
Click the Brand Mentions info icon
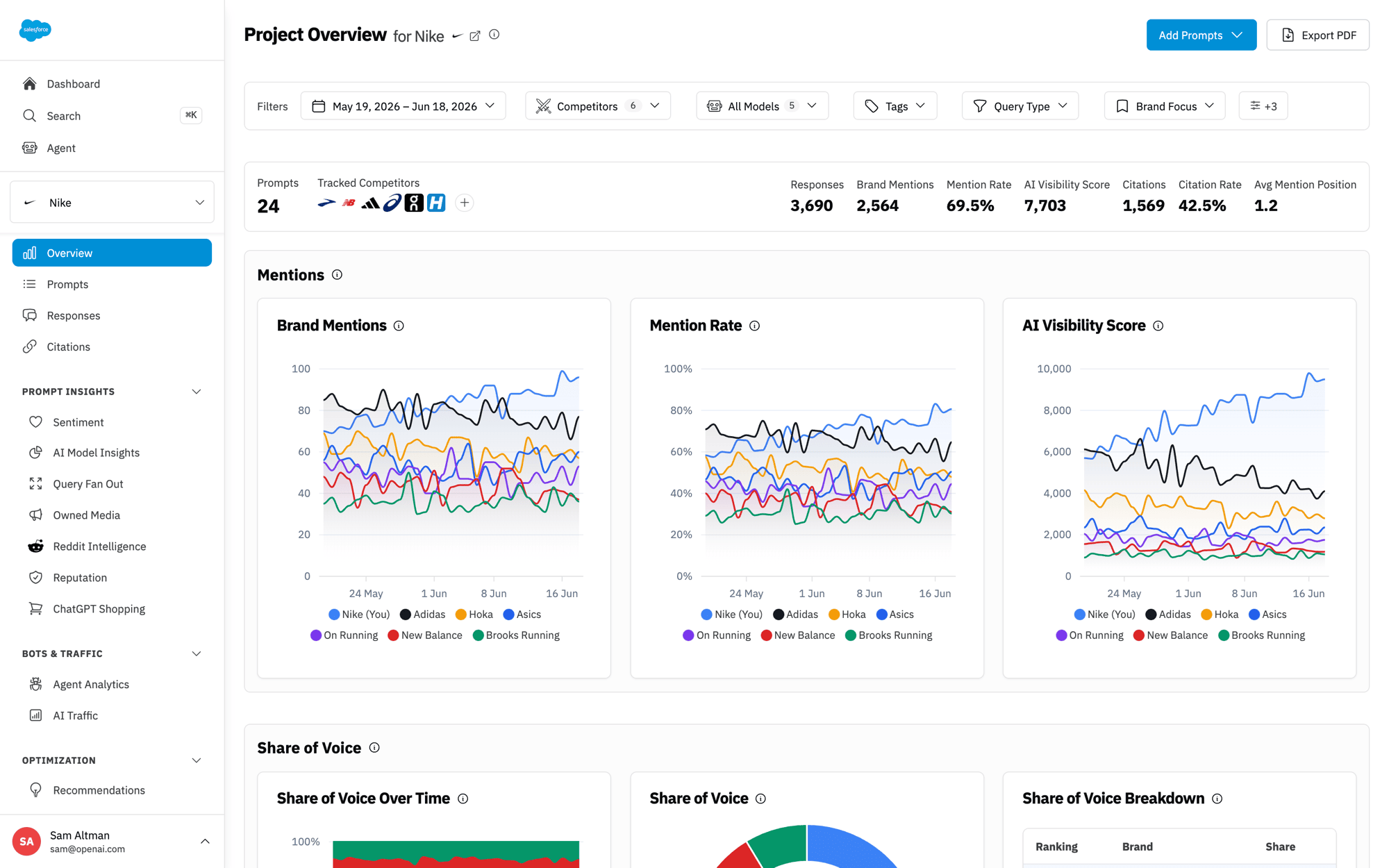click(x=399, y=326)
